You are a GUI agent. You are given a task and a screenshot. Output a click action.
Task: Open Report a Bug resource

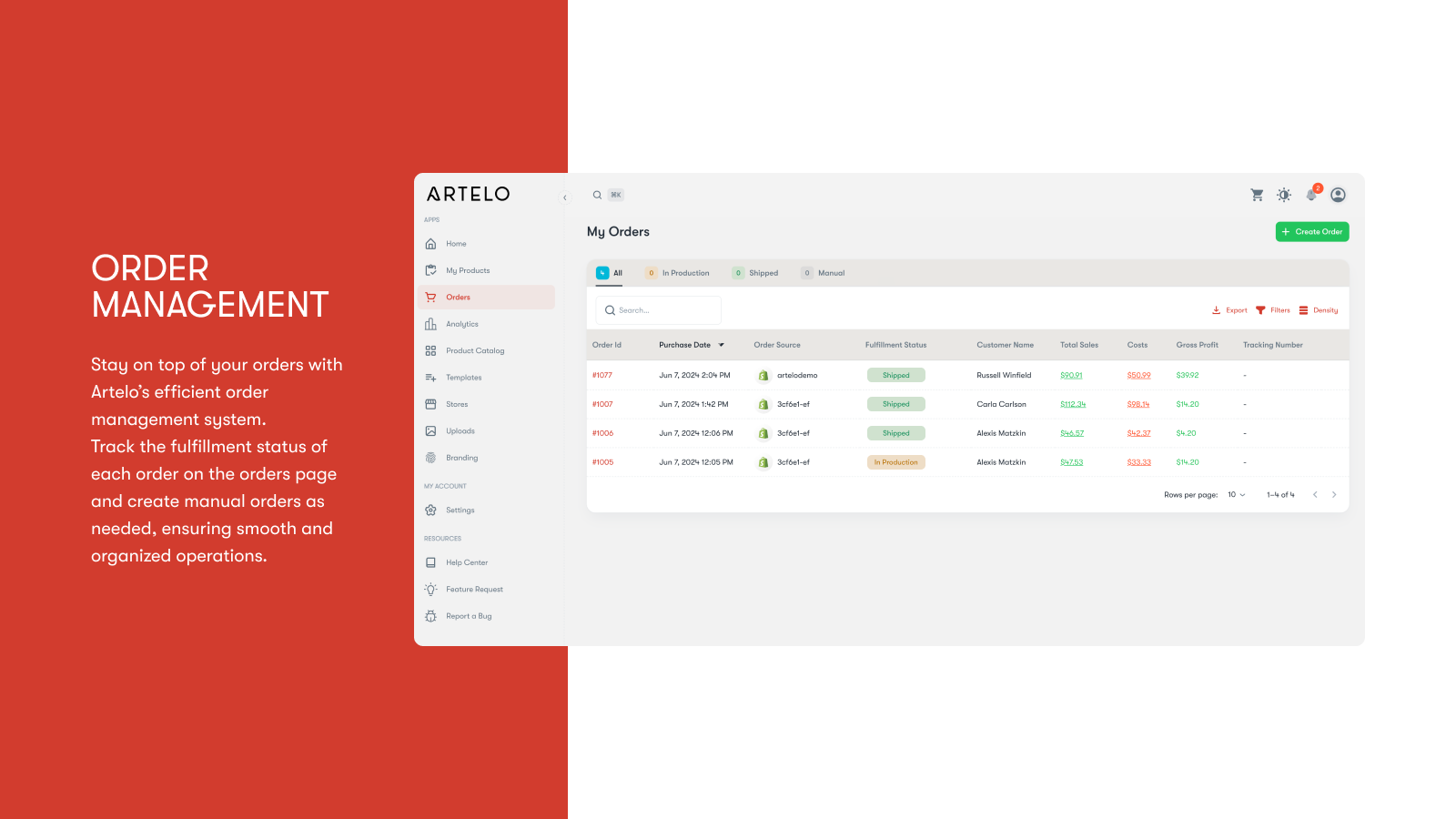coord(487,616)
